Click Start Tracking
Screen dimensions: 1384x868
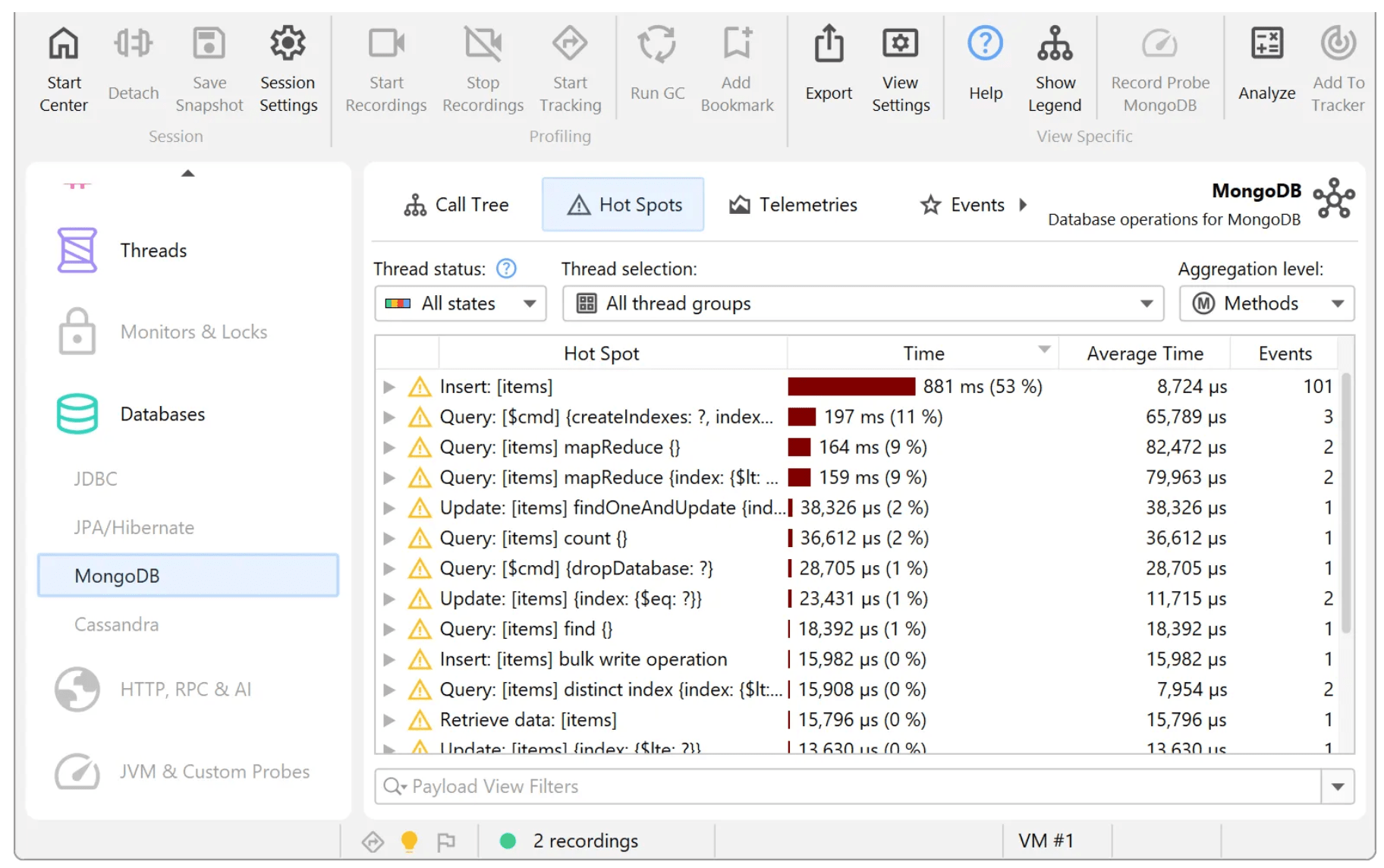pos(570,69)
